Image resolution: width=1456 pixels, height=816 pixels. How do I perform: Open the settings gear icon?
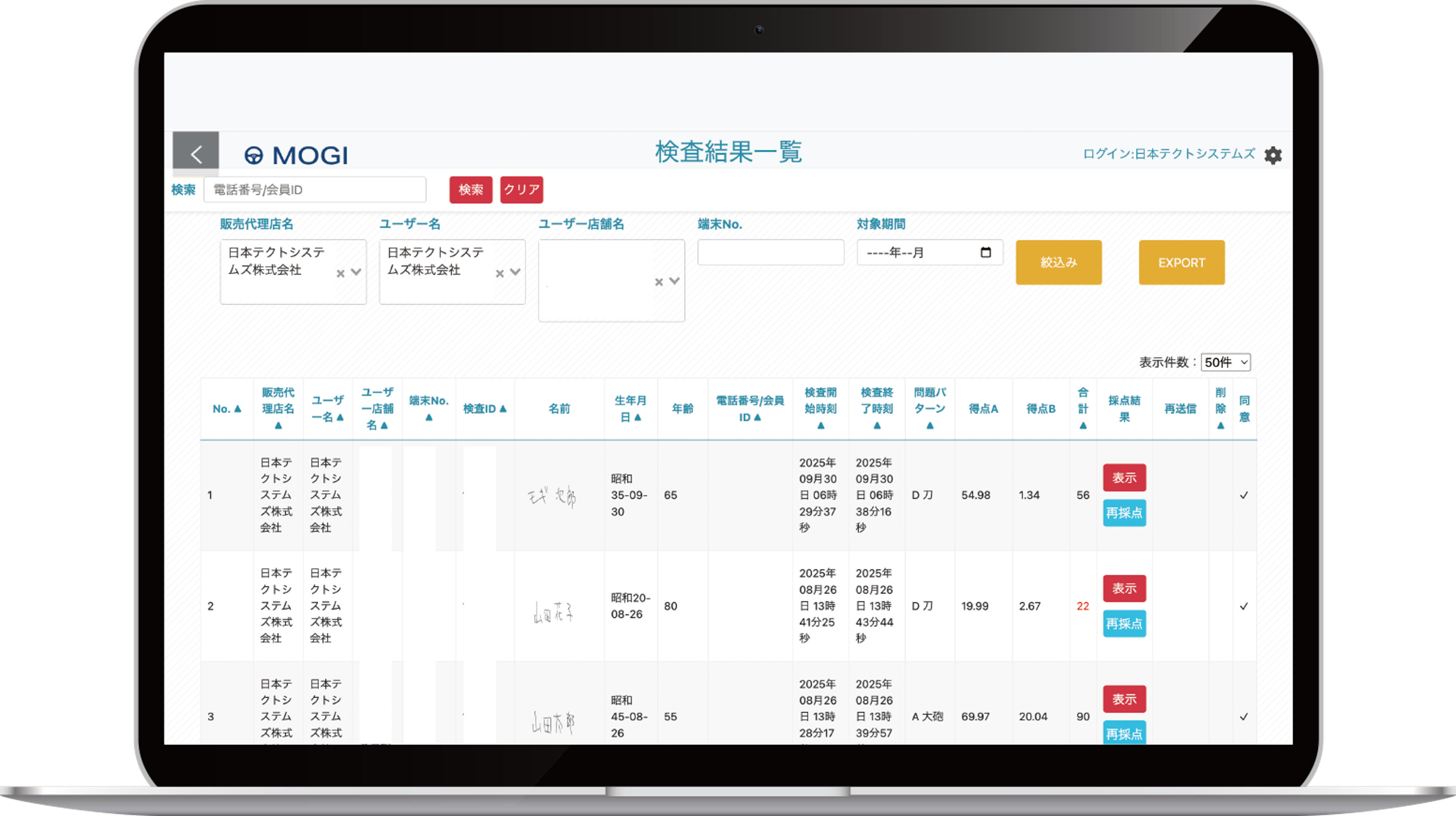click(x=1273, y=154)
